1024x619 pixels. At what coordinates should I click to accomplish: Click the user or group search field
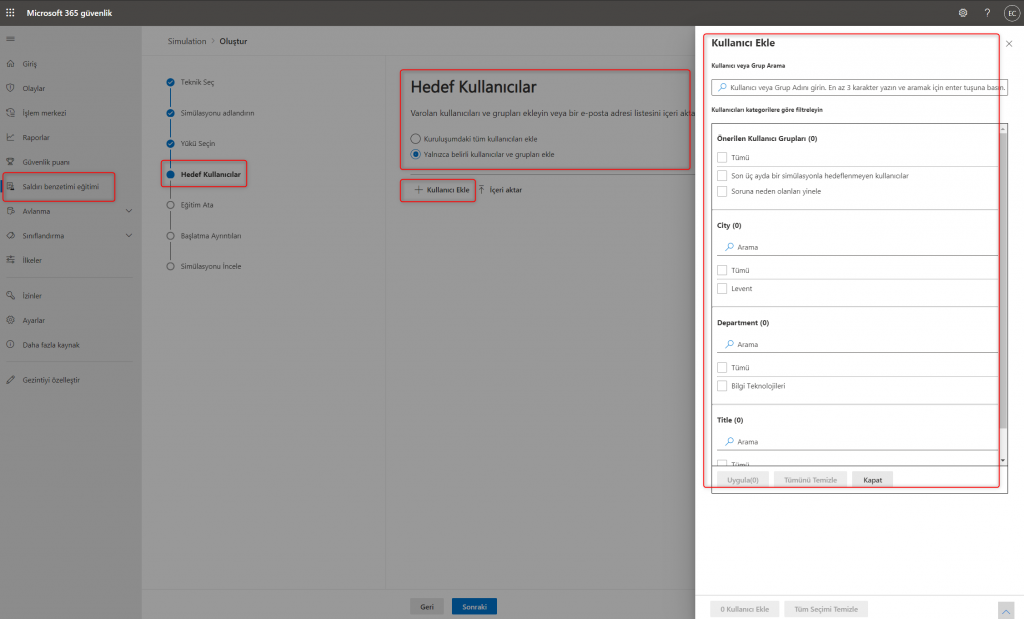860,88
